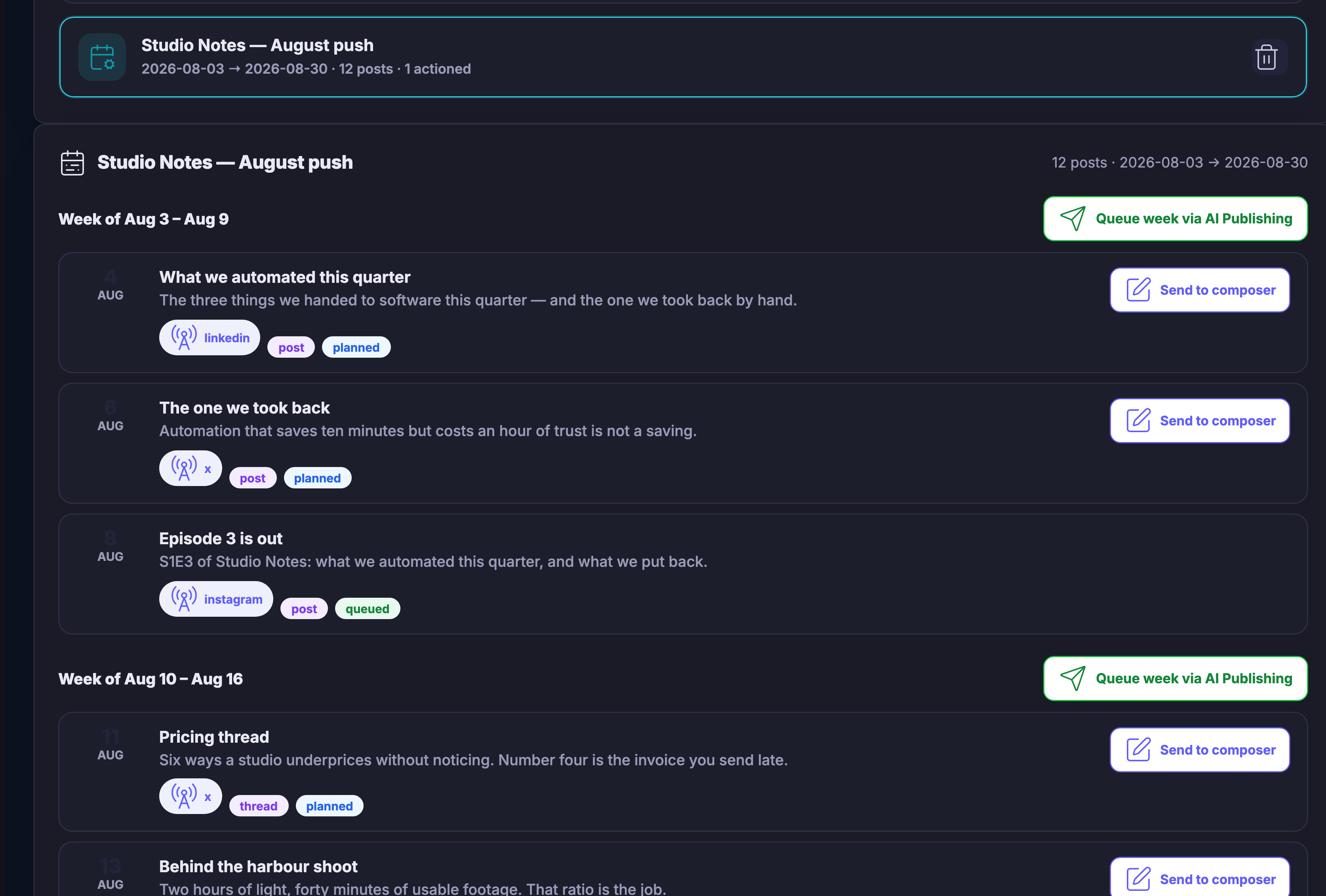Click the '12 posts · 2026-08-03 → 2026-08-30' summary

coord(1179,163)
